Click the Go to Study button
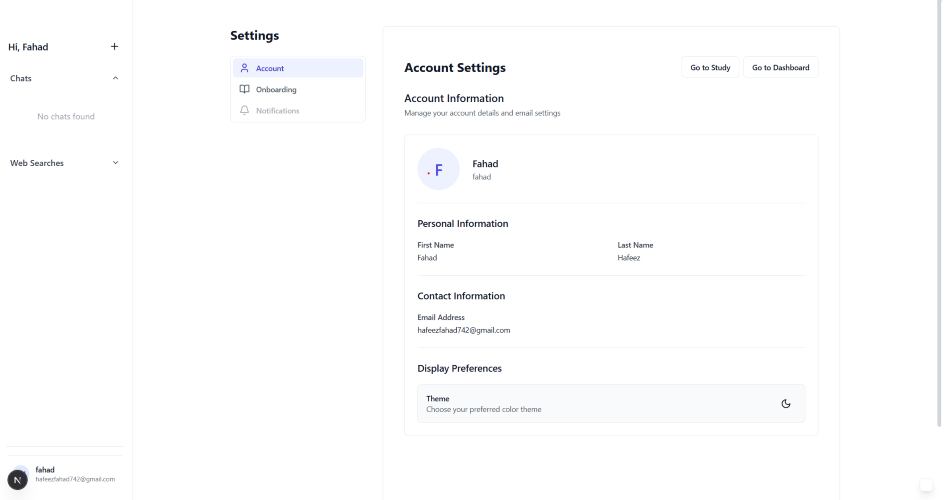 point(710,67)
